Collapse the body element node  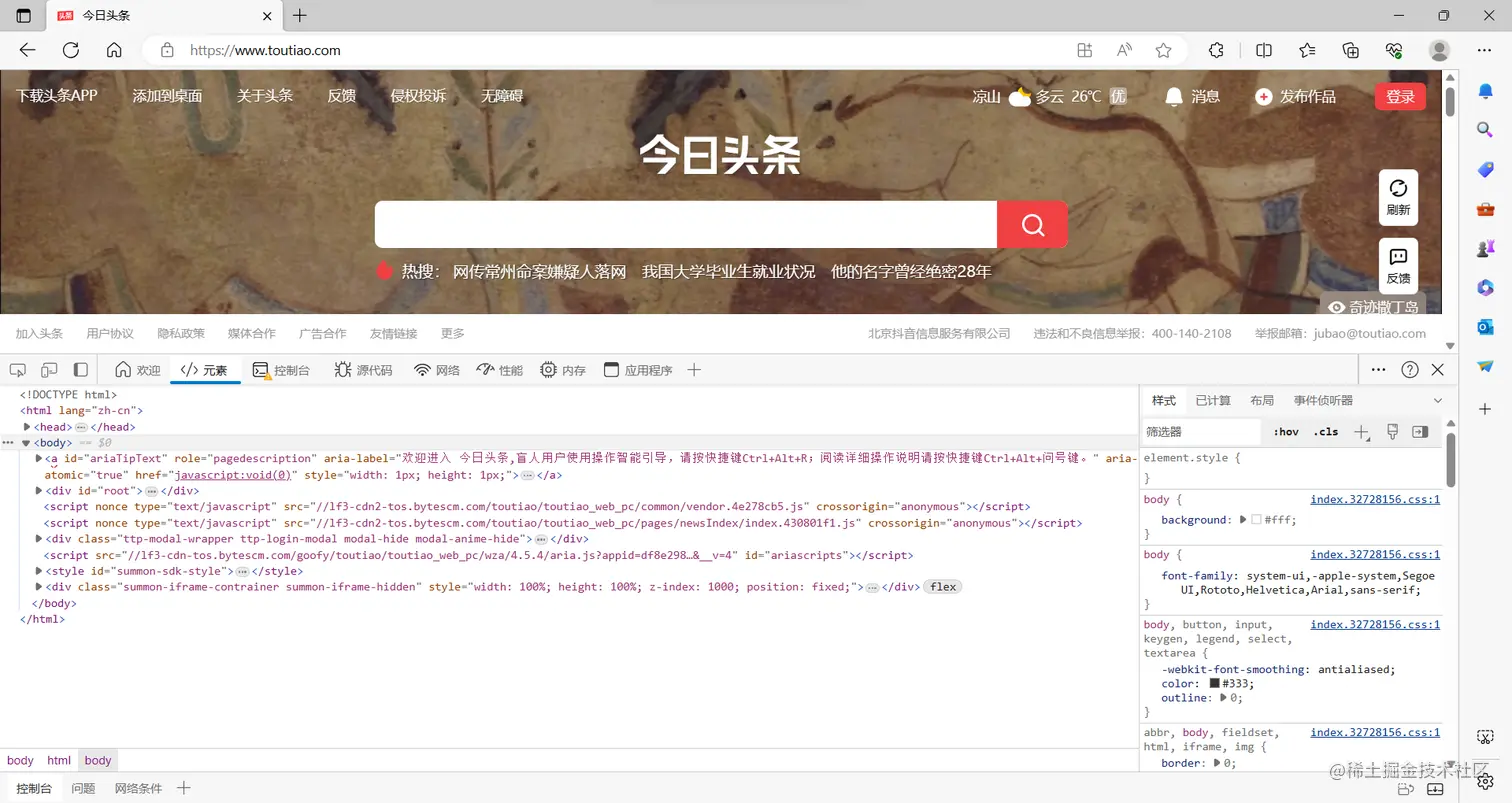coord(27,442)
